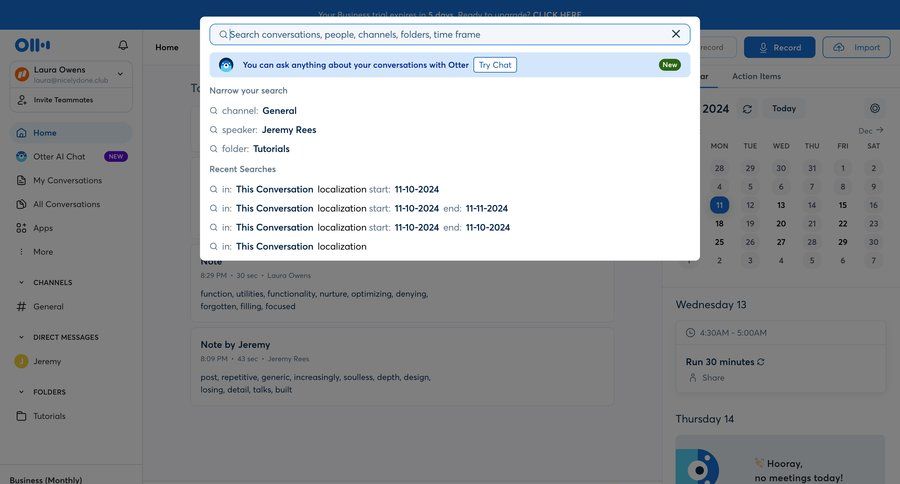This screenshot has width=900, height=484.
Task: Click the Record button
Action: point(779,47)
